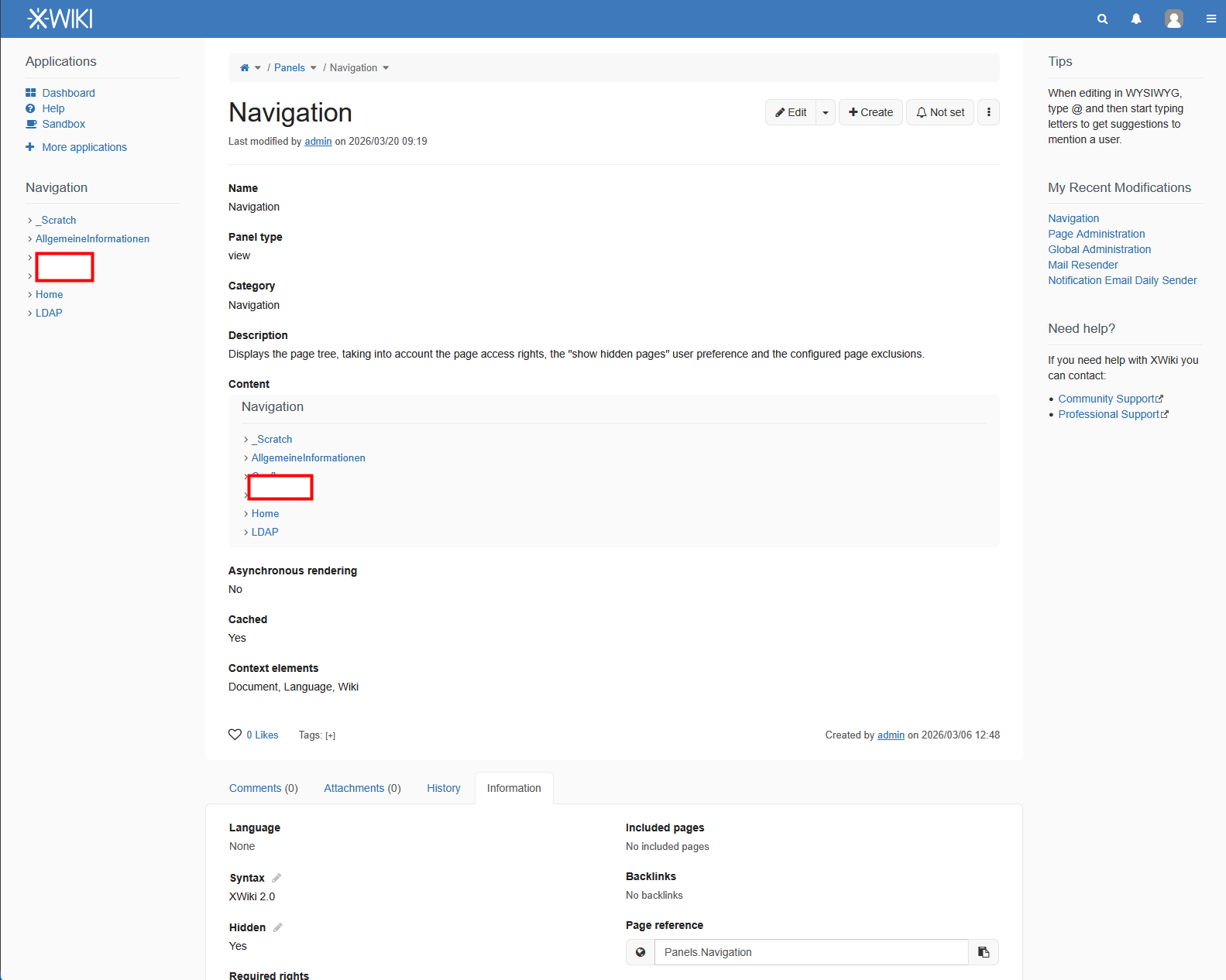Click the globe icon beside page reference
Viewport: 1226px width, 980px height.
[640, 952]
